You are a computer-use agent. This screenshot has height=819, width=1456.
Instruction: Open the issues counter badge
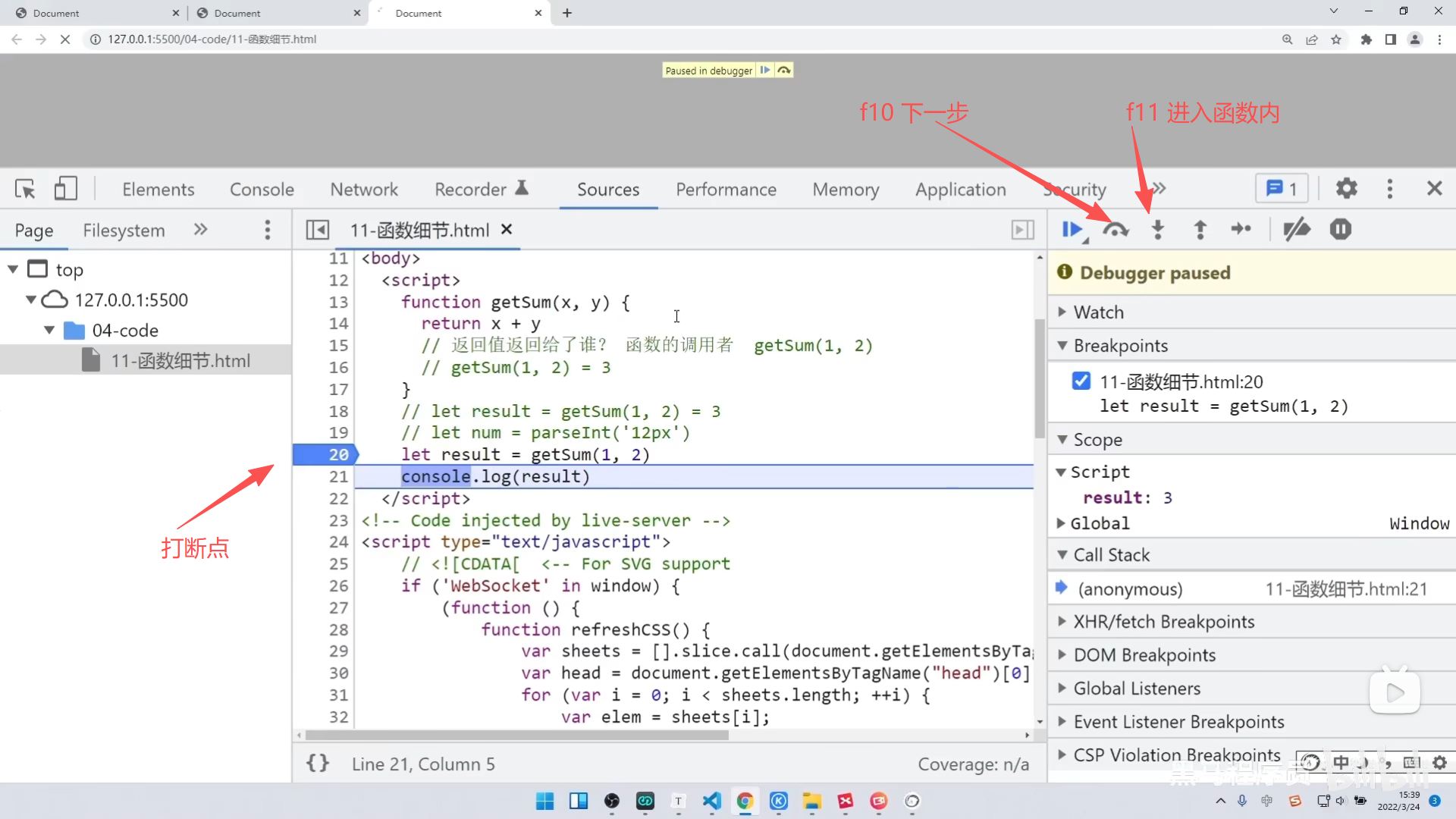pos(1282,188)
